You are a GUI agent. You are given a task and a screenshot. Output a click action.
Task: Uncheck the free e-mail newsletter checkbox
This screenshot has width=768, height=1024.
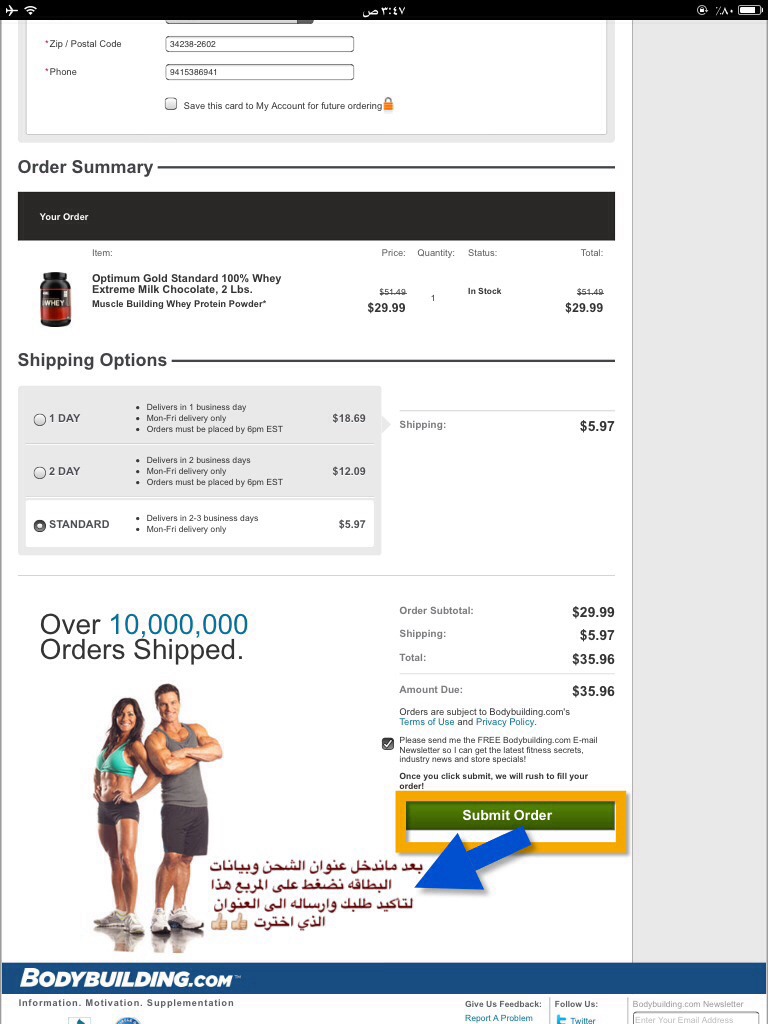388,743
